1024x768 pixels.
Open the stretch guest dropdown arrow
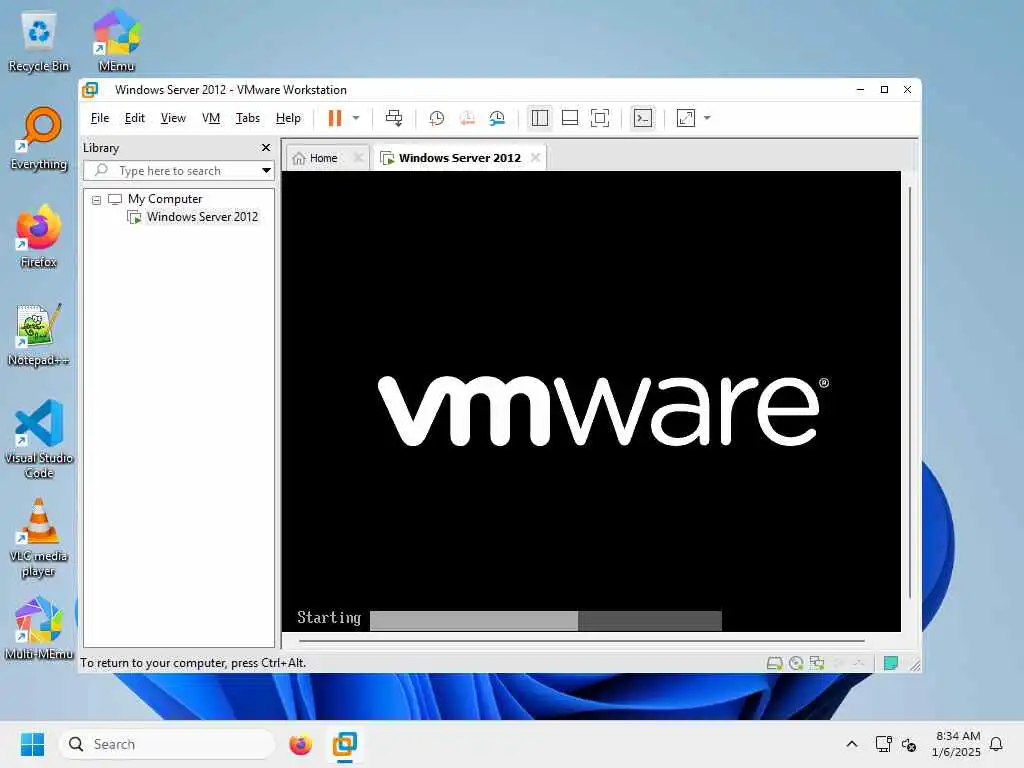[x=707, y=118]
